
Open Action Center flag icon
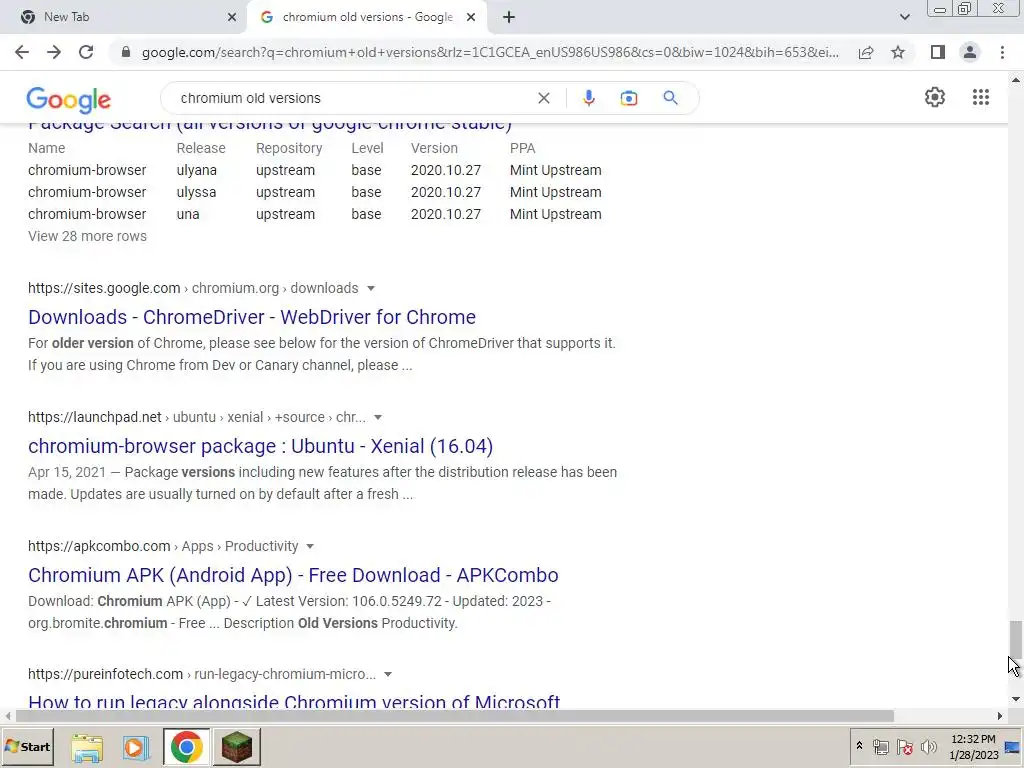click(904, 746)
